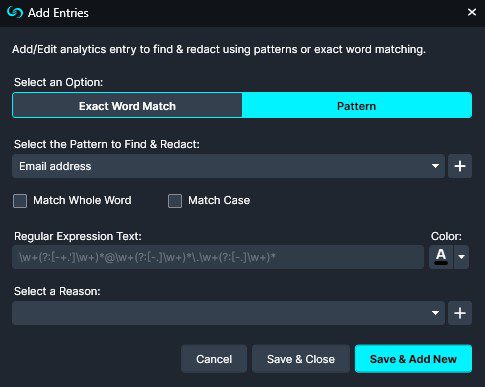The height and width of the screenshot is (387, 485).
Task: Select the Pattern option tab
Action: [x=357, y=106]
